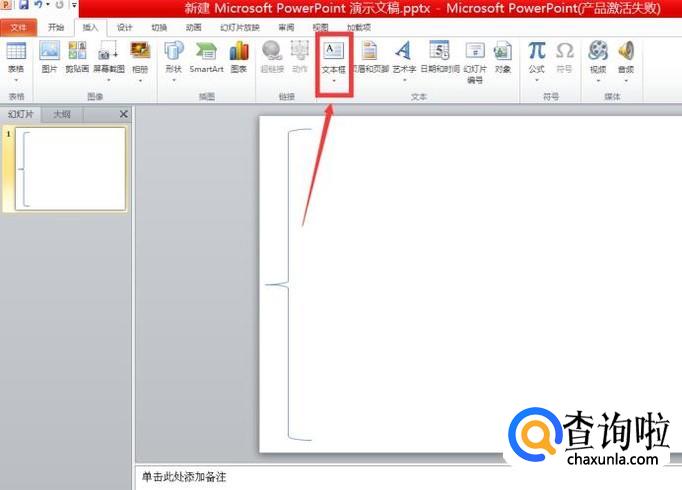Click the 页眉和页脚 header and footer icon
682x490 pixels.
(x=370, y=56)
